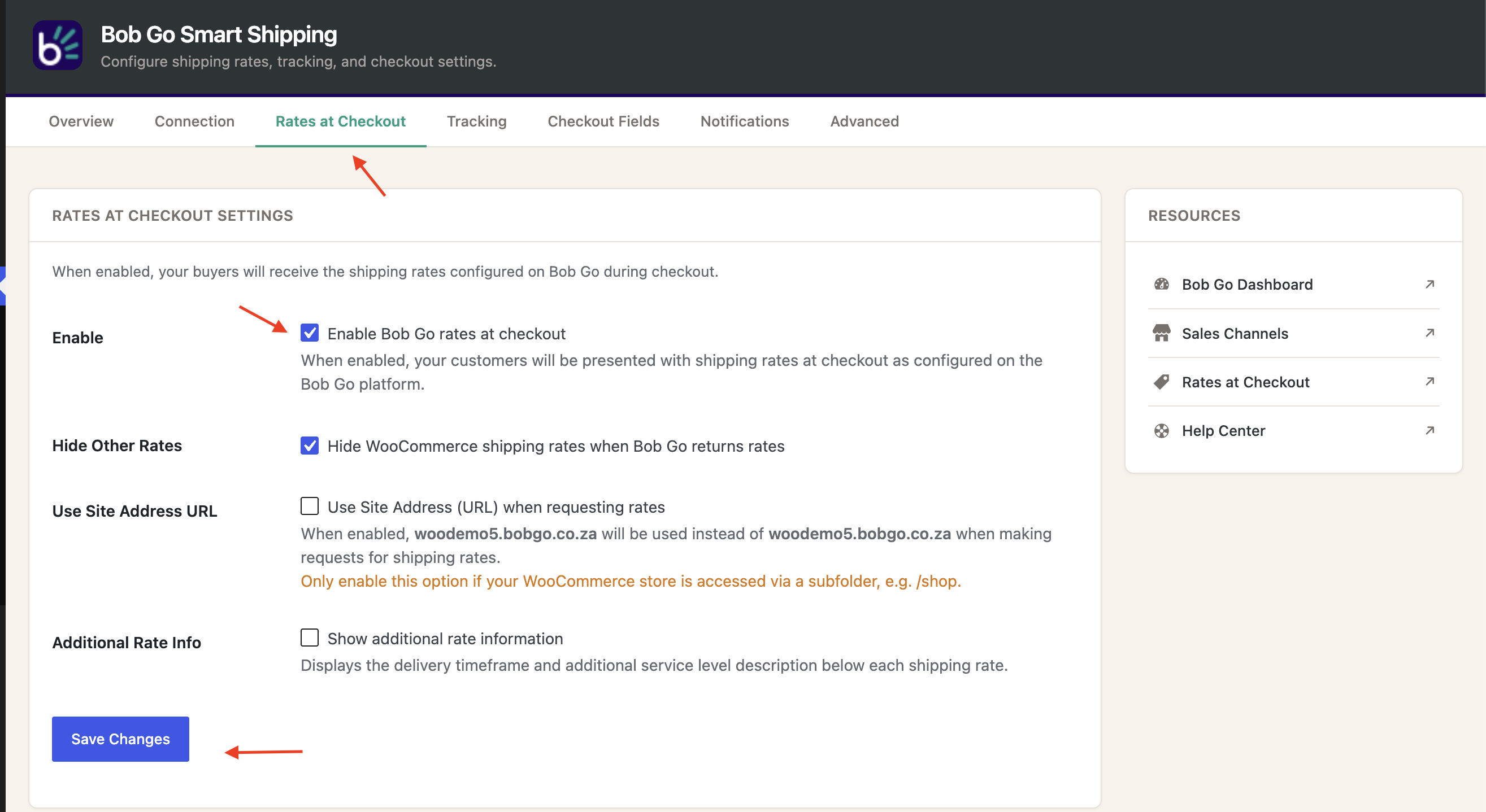Click the orange subfolder warning text
Viewport: 1486px width, 812px height.
pos(631,580)
